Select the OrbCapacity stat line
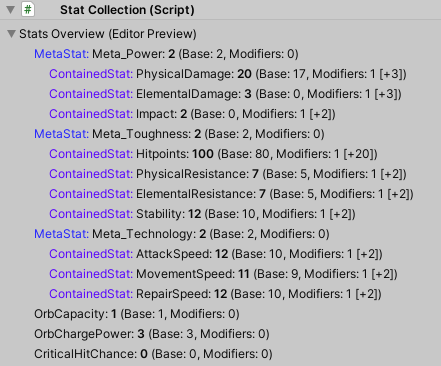The width and height of the screenshot is (441, 366). [x=137, y=314]
